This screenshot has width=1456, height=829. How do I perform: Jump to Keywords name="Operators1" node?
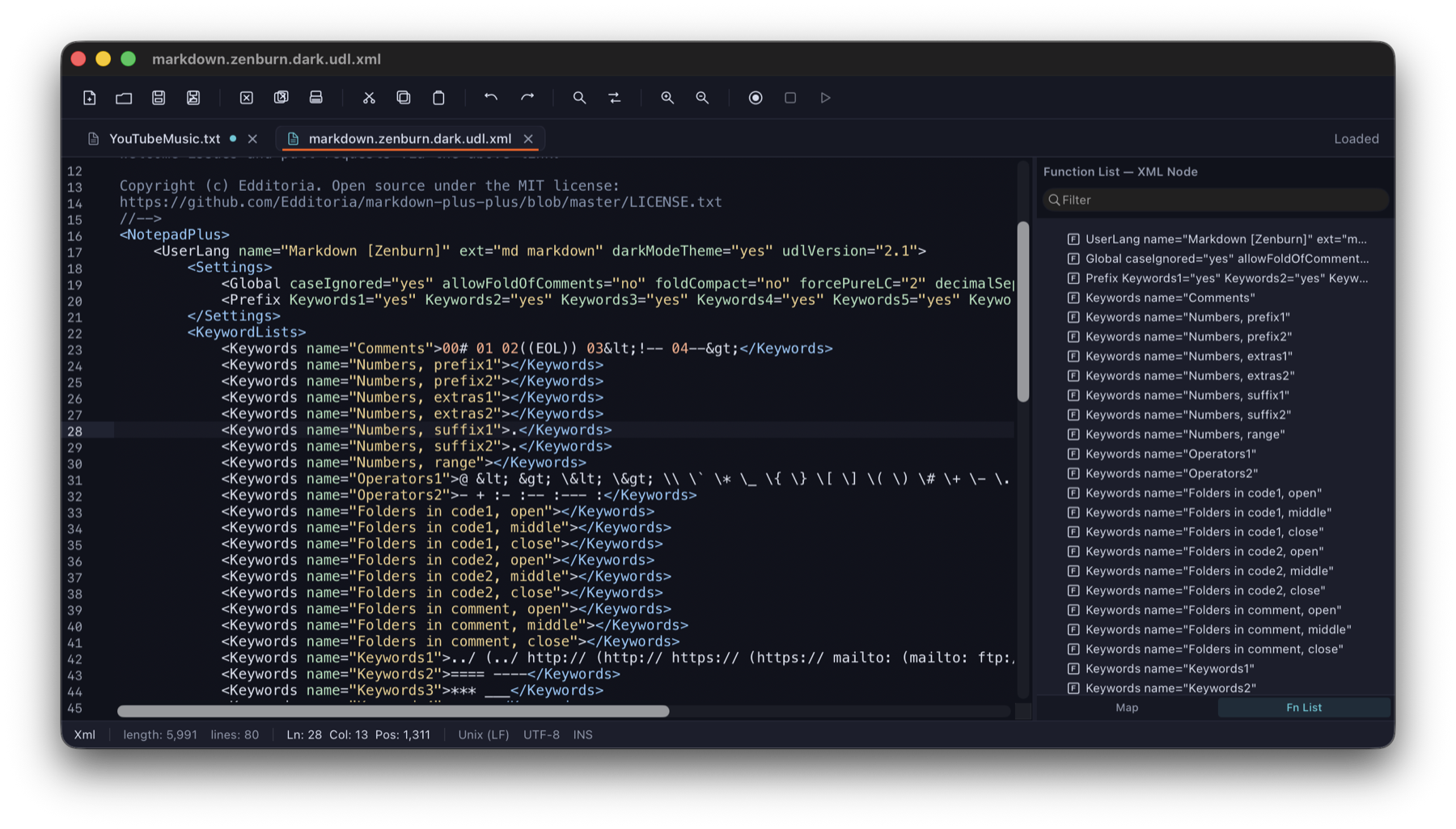[x=1170, y=454]
